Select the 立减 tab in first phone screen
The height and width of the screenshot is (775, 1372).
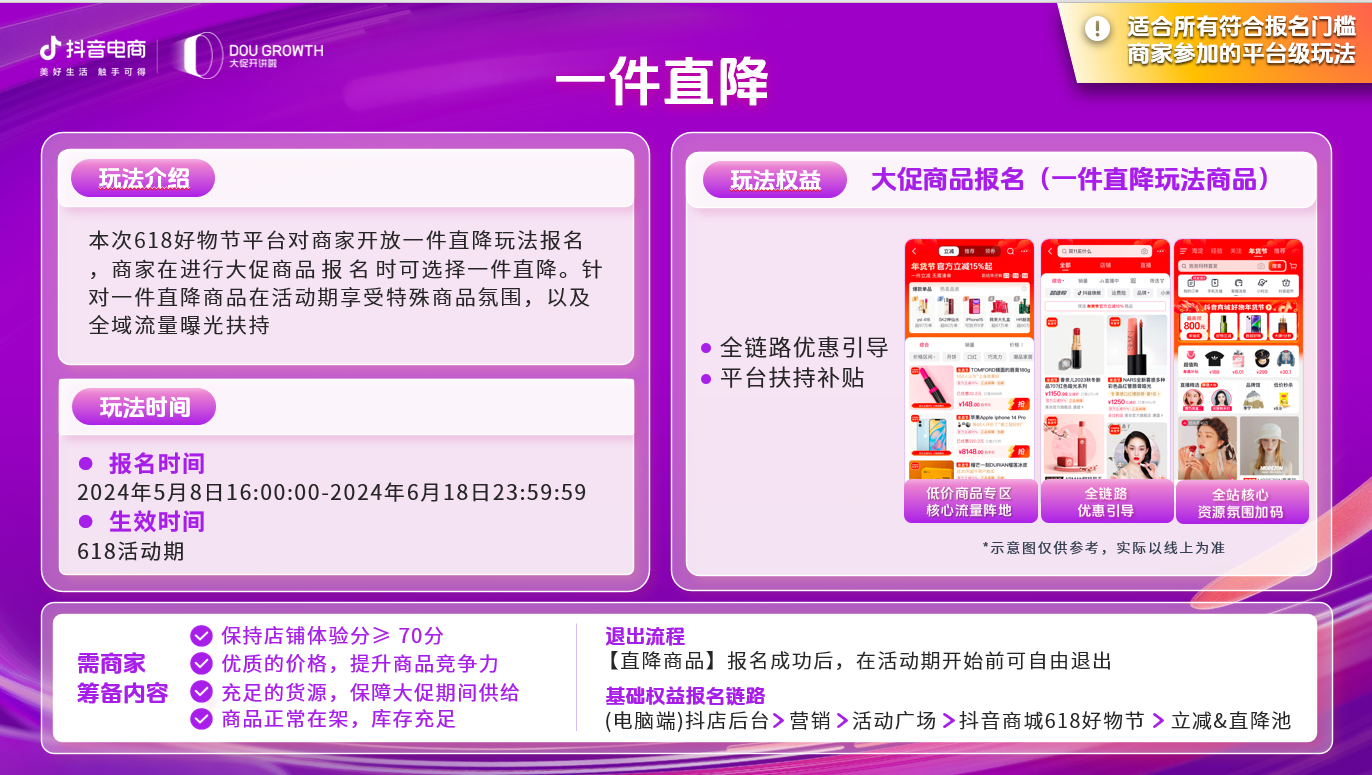[949, 251]
